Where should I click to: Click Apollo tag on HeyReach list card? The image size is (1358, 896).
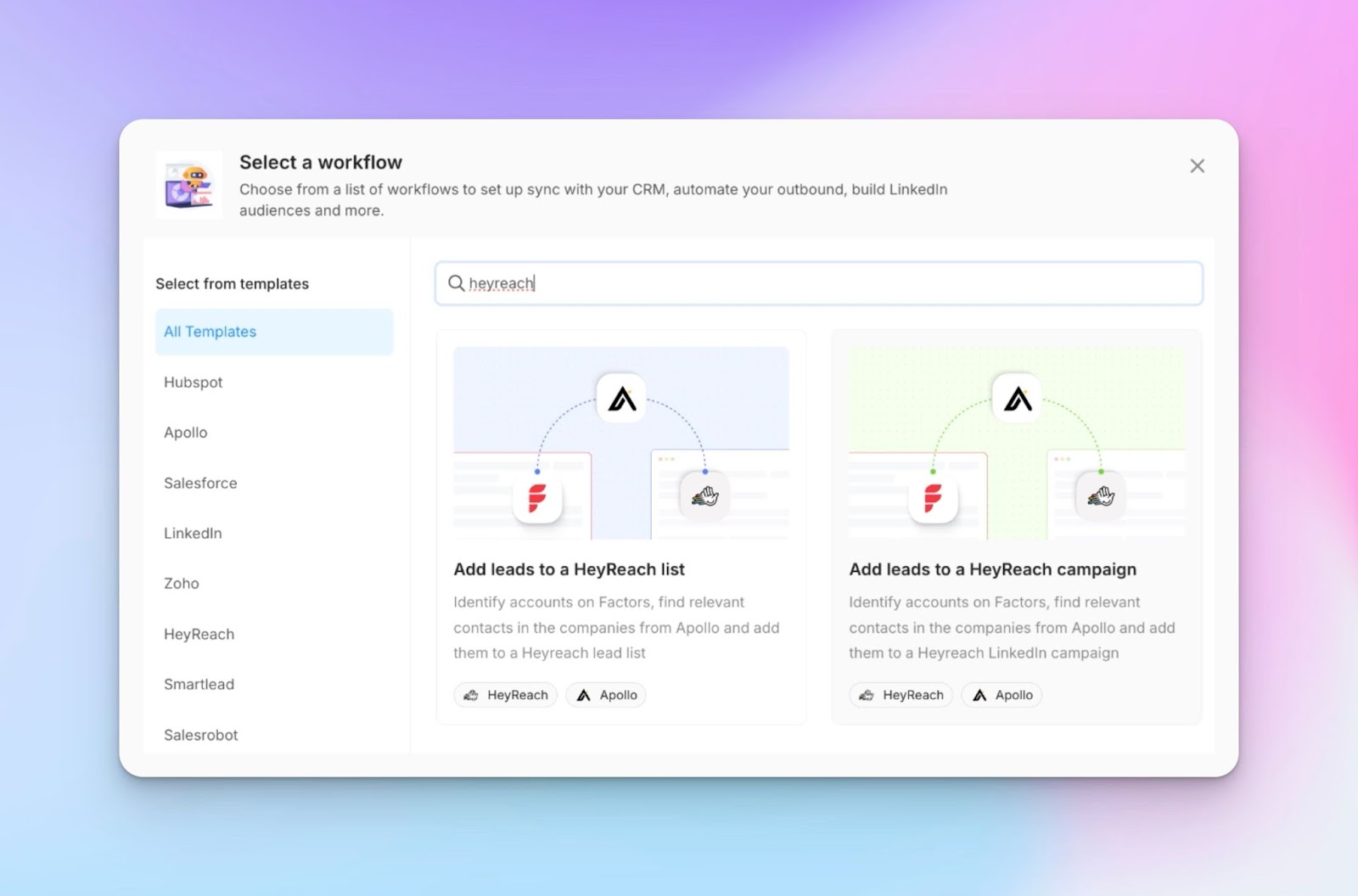(x=606, y=695)
